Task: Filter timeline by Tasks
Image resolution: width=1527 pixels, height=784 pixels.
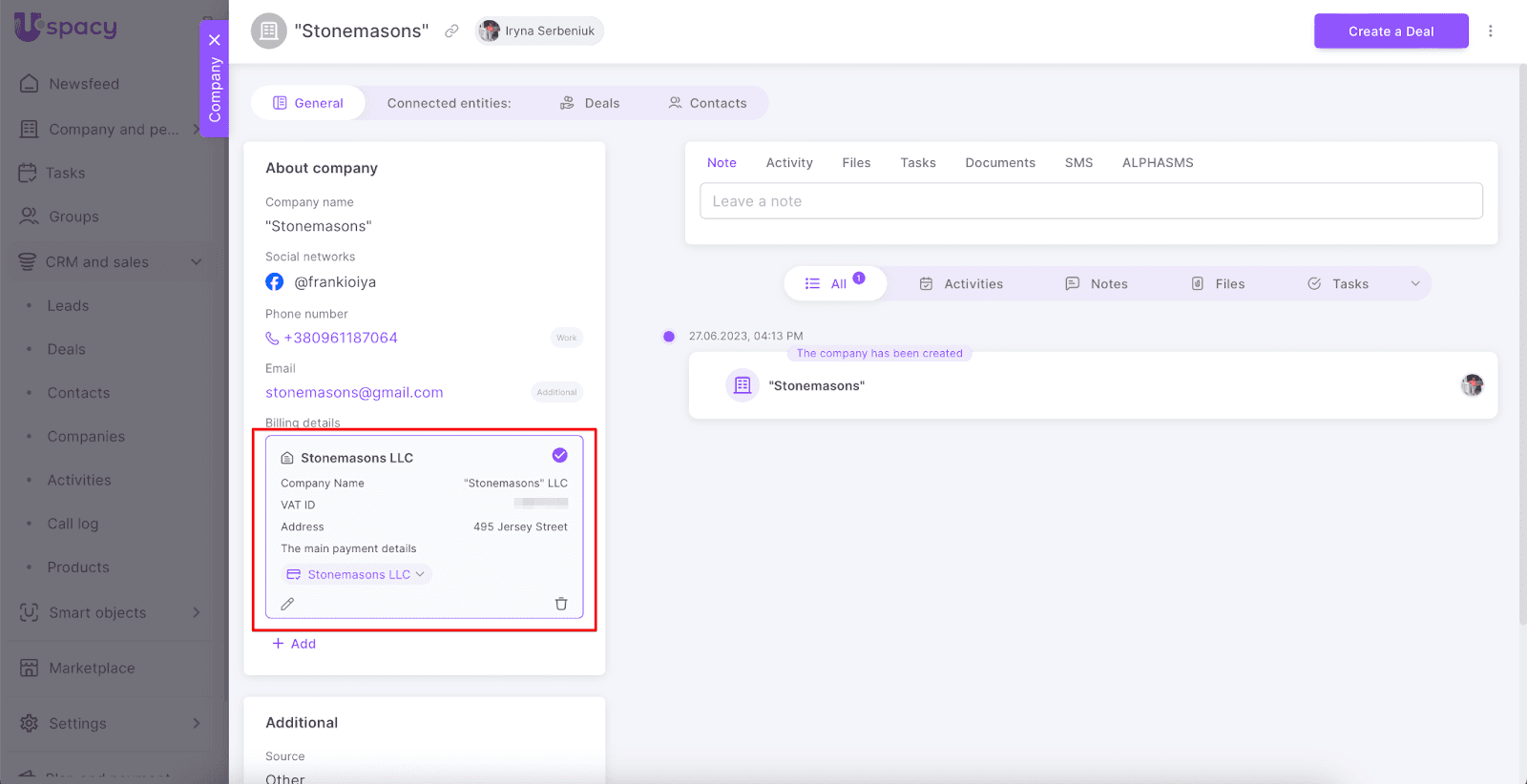Action: [1338, 284]
